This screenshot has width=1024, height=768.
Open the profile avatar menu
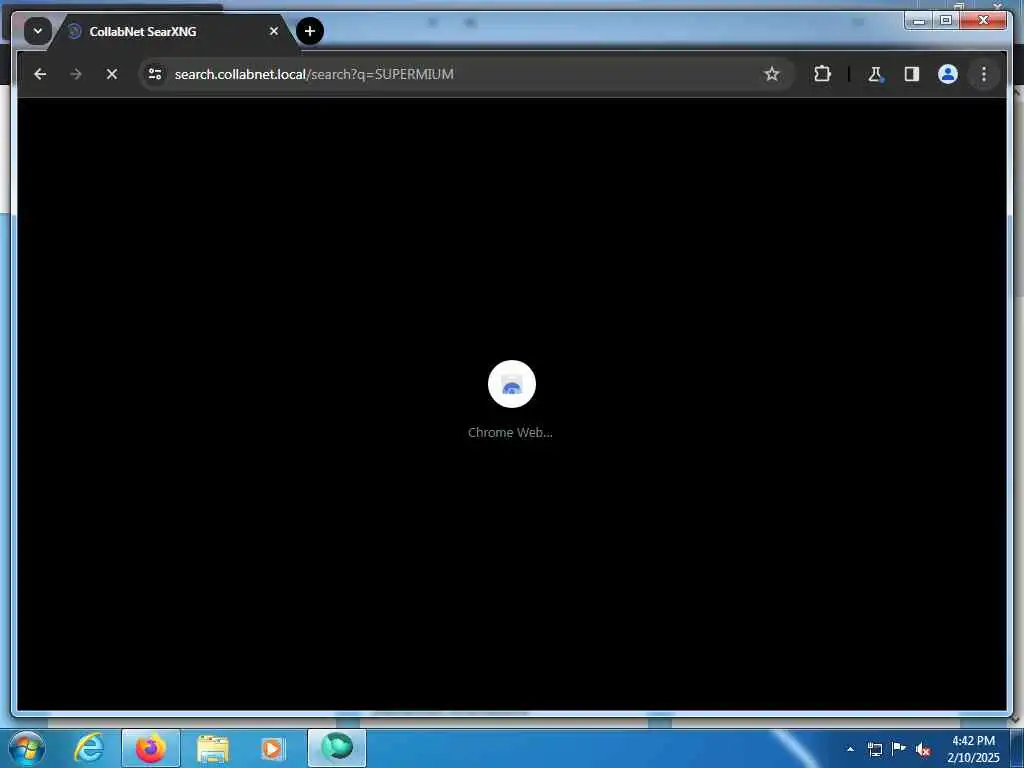tap(948, 74)
